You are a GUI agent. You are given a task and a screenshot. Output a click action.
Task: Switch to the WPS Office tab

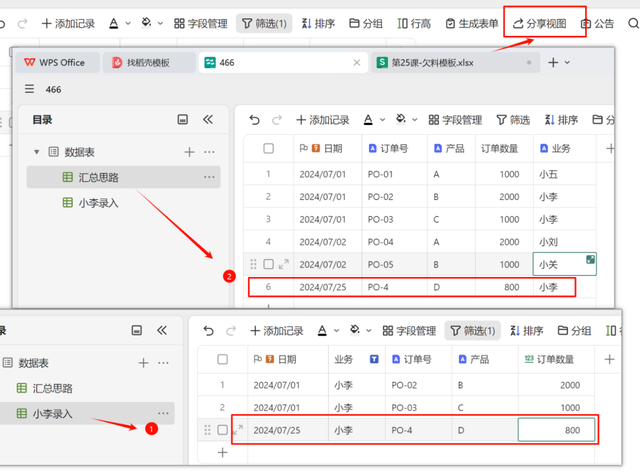coord(57,62)
